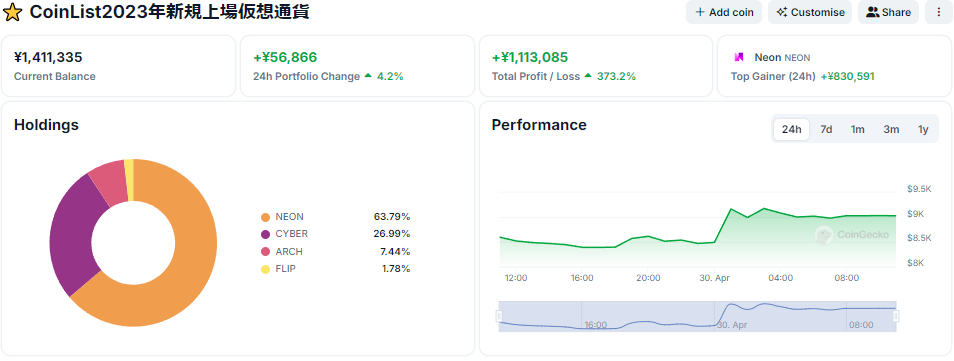Toggle the NEON orange legend item
The image size is (954, 361).
pyautogui.click(x=282, y=217)
